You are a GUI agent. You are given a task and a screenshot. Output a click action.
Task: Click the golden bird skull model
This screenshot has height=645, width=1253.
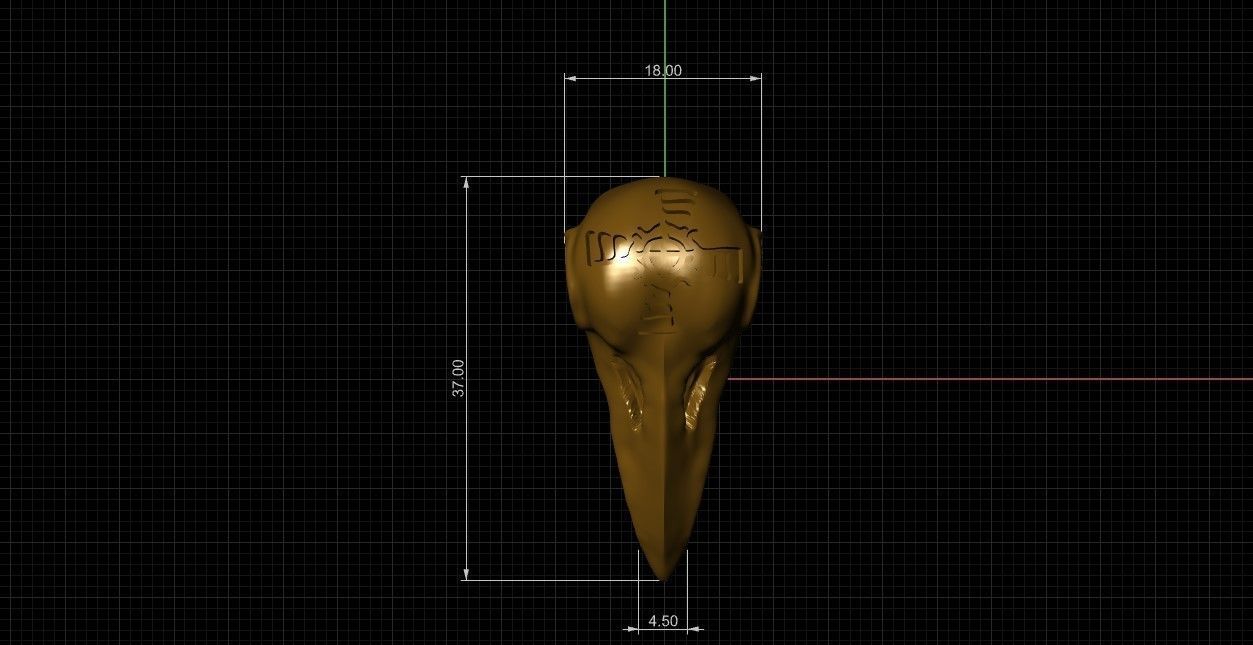[x=663, y=378]
